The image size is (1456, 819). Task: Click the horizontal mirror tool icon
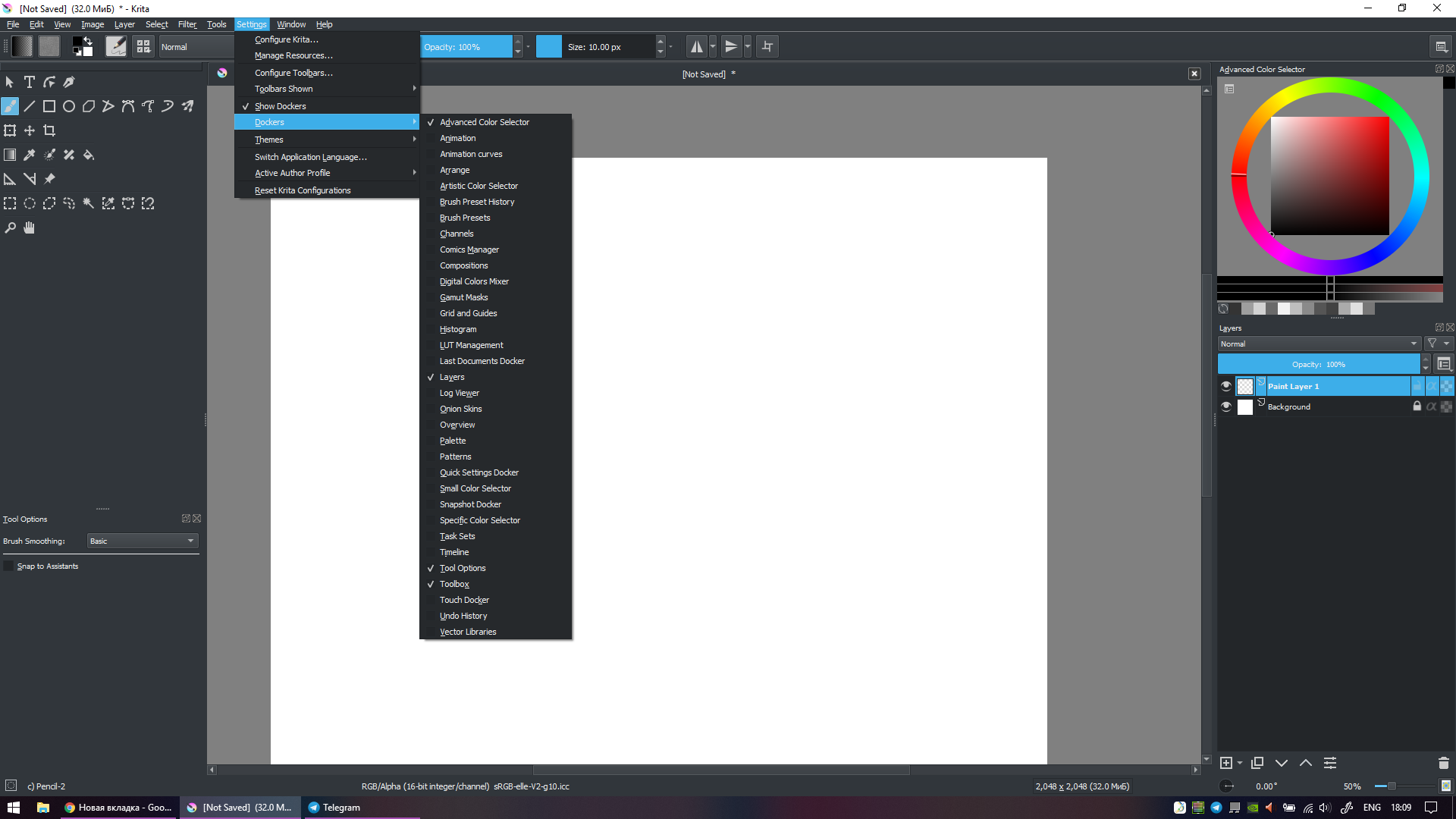point(696,46)
